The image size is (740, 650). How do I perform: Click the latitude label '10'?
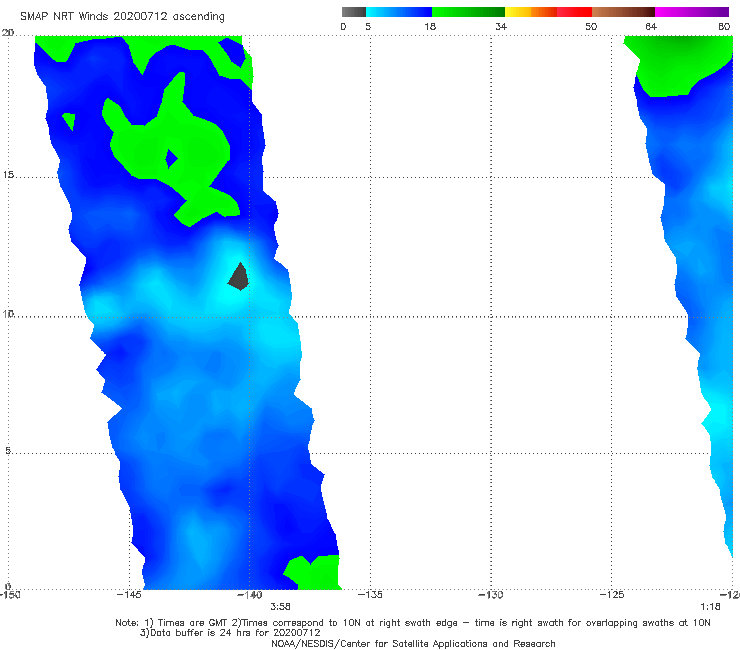coord(8,314)
